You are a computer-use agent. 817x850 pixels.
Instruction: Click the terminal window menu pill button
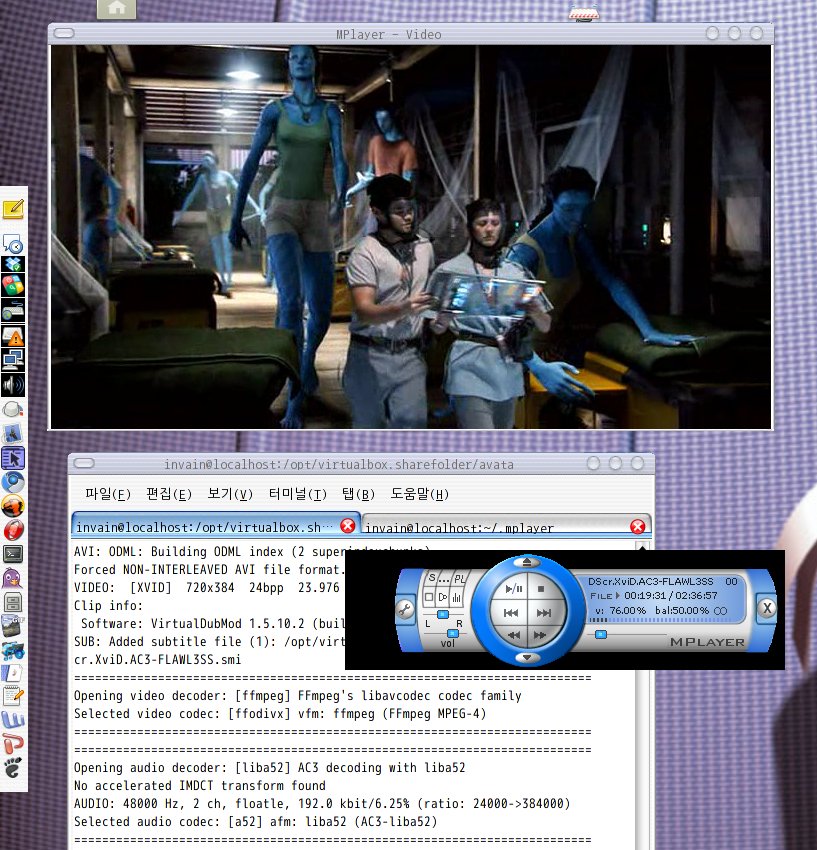84,463
